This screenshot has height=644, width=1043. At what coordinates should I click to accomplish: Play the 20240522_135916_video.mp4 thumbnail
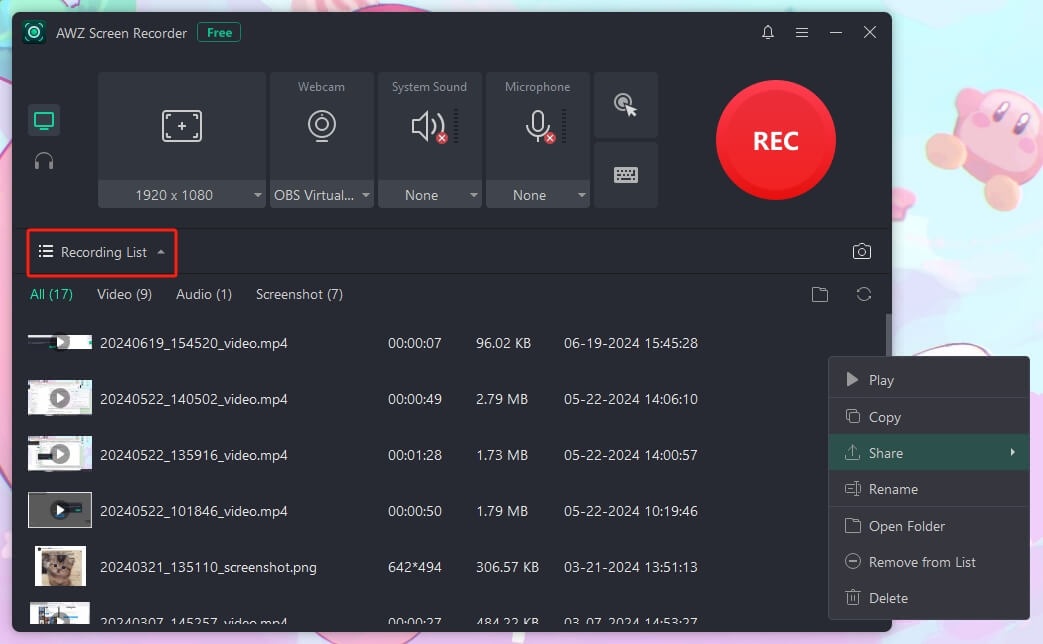(60, 454)
